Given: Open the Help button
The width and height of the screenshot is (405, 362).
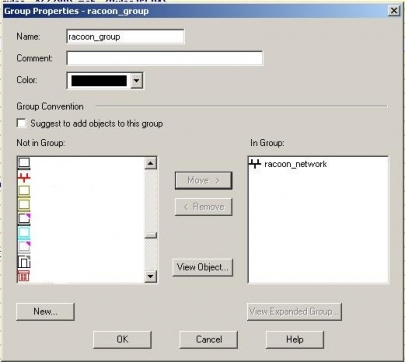Looking at the screenshot, I should [295, 339].
